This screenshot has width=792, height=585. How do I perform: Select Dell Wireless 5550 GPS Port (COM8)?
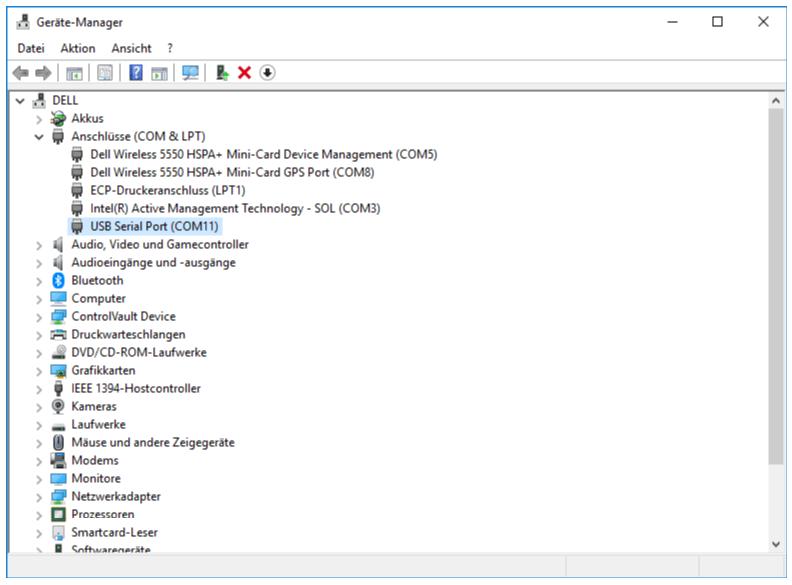[x=232, y=172]
